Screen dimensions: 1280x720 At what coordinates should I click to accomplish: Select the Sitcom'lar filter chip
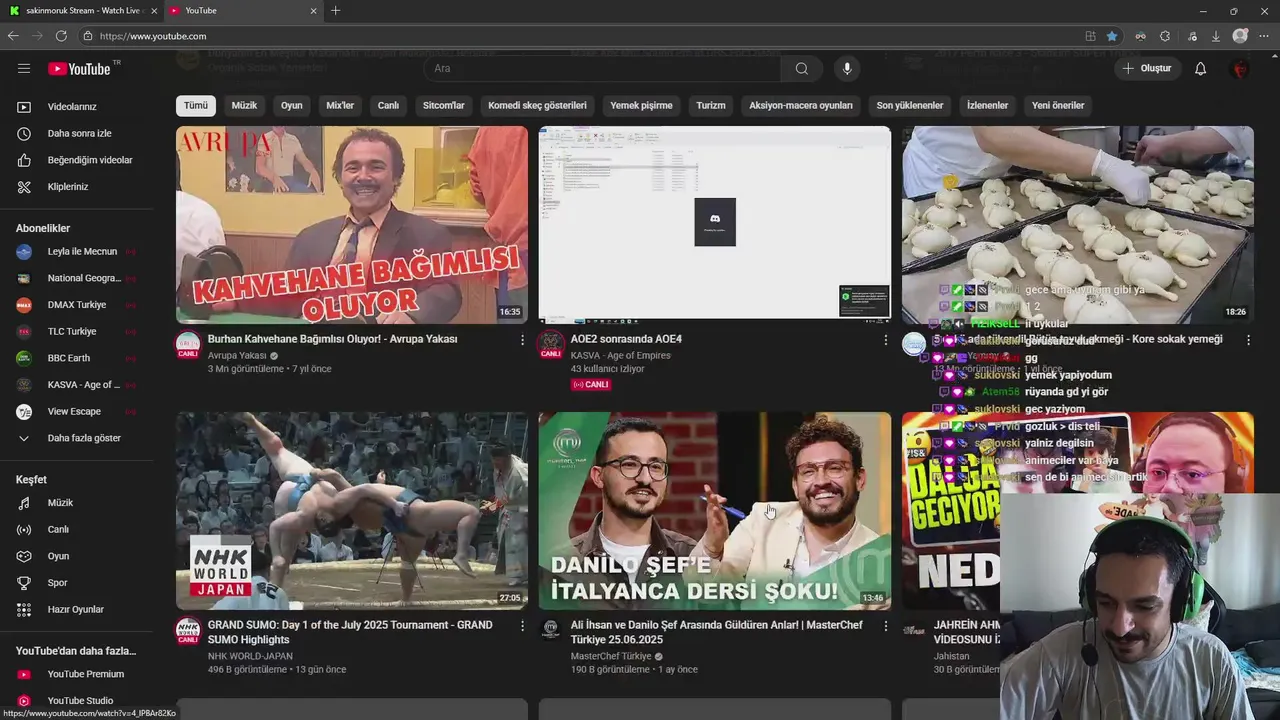444,105
